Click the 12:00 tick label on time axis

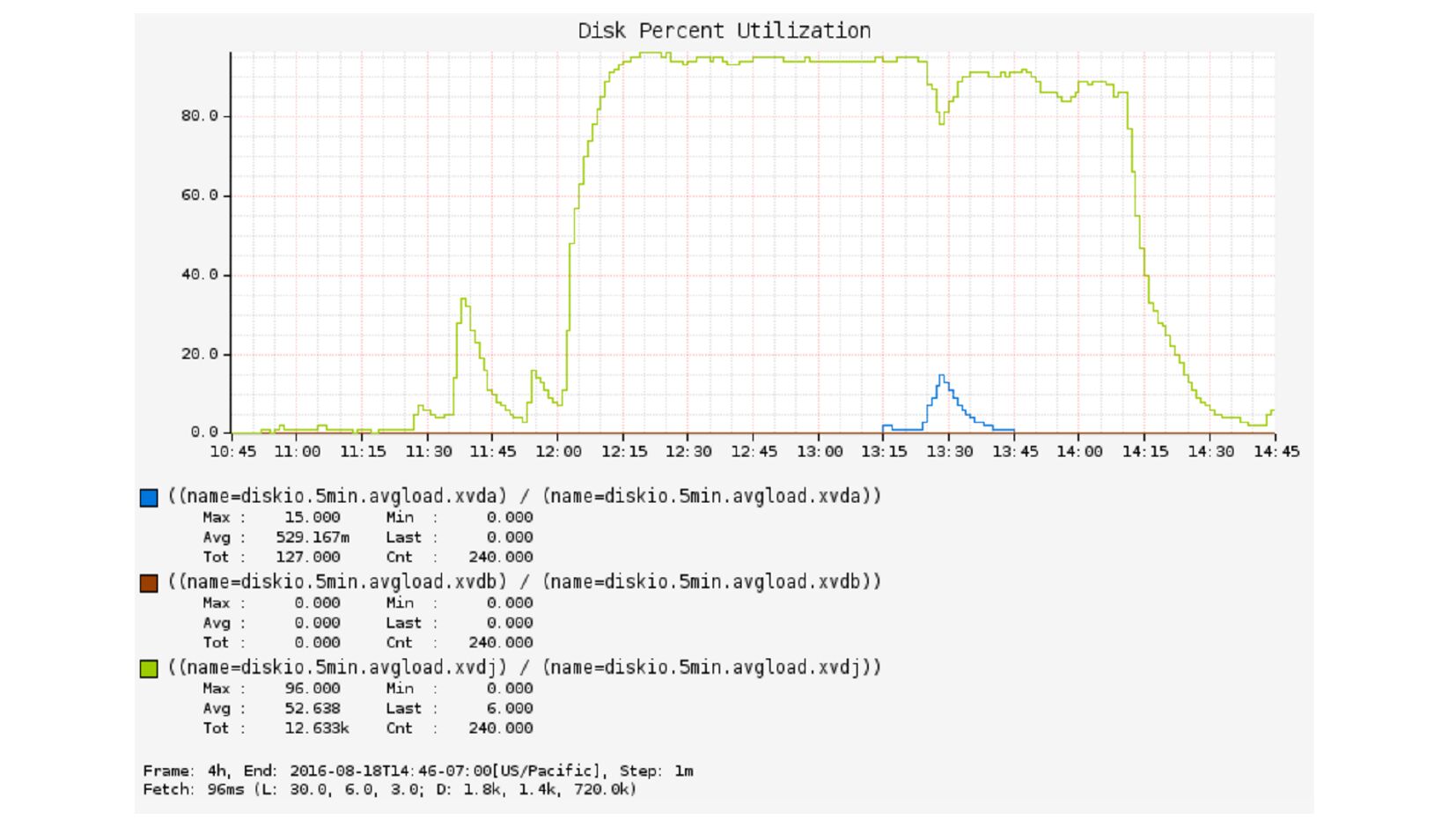558,452
